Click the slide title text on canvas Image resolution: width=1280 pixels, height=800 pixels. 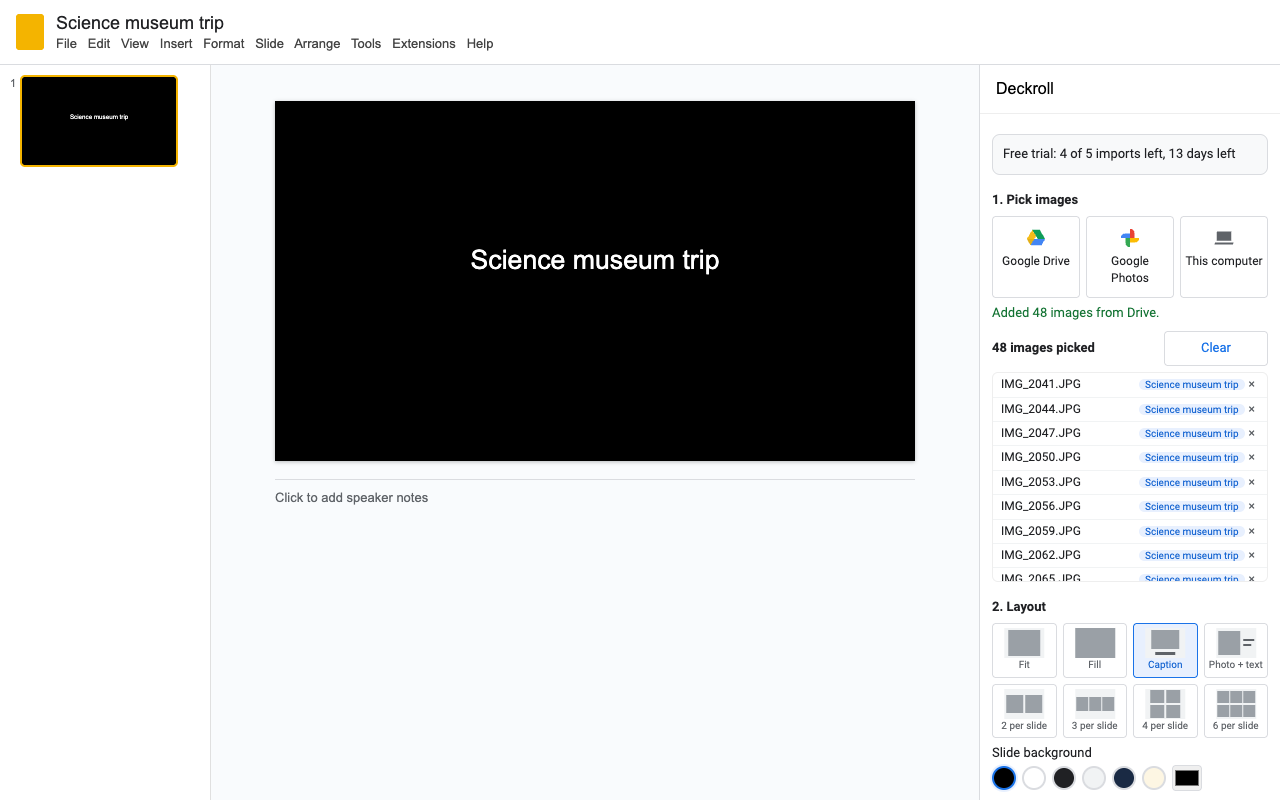(595, 260)
